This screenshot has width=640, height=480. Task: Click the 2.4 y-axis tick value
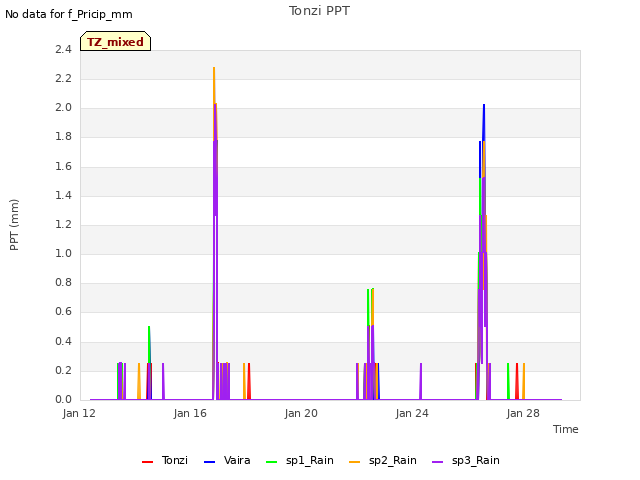coord(63,49)
